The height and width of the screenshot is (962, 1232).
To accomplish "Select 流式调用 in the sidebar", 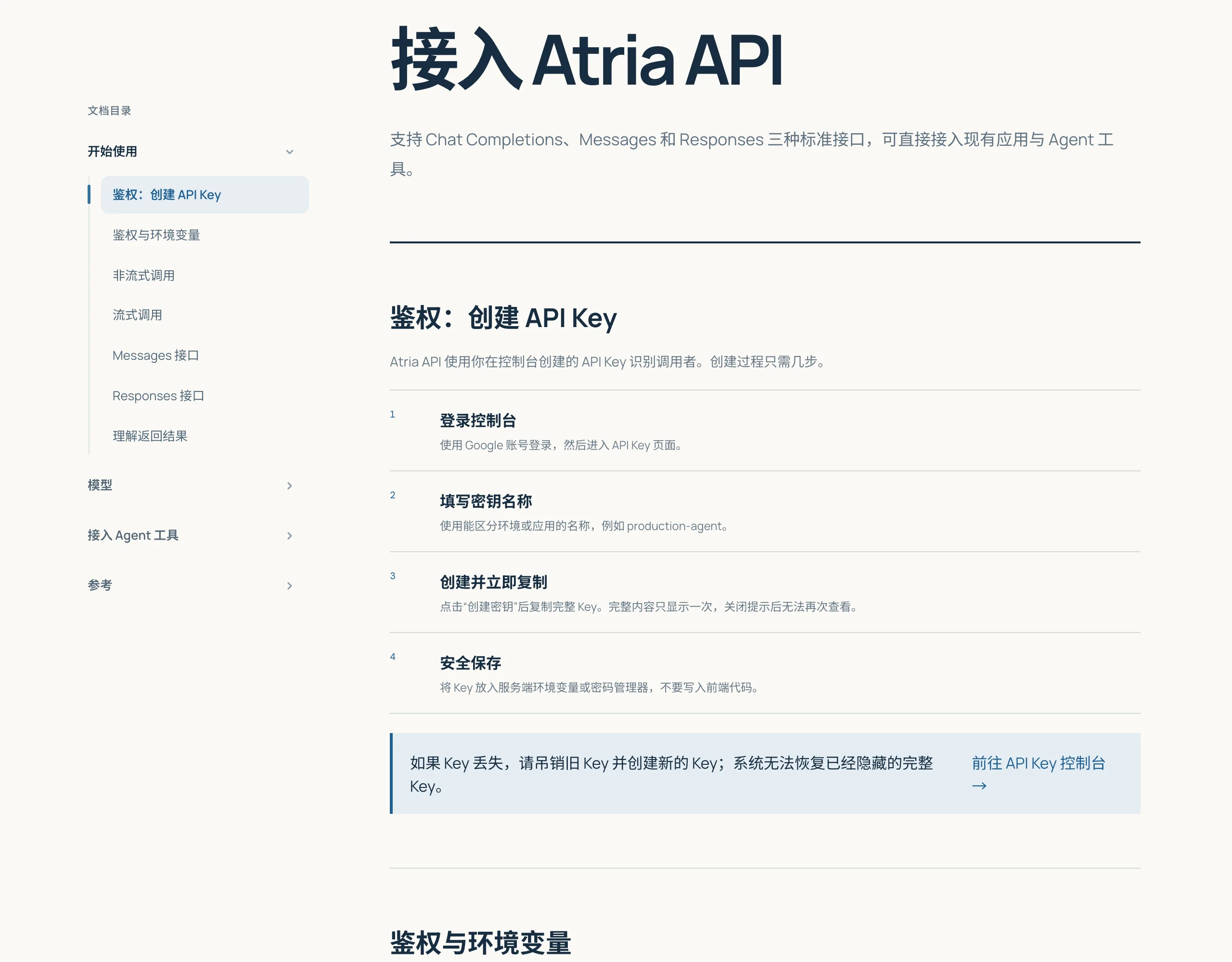I will [137, 315].
